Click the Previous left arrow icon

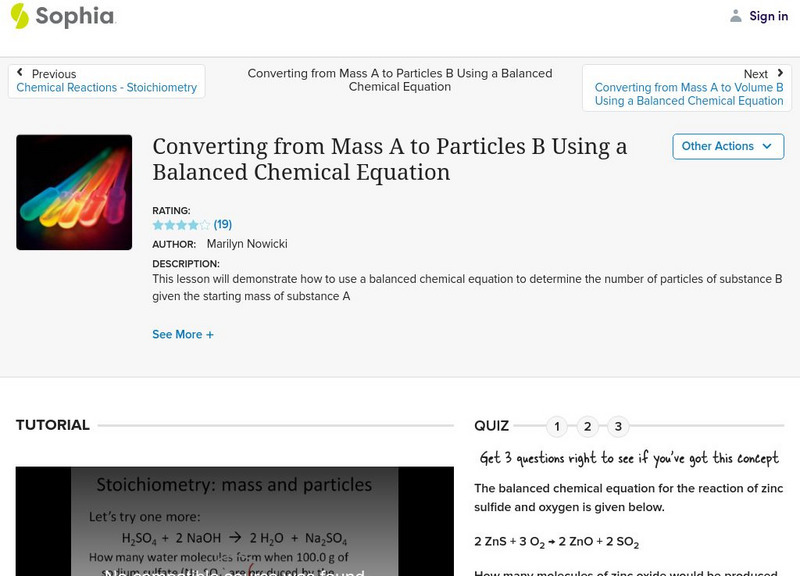pos(20,74)
